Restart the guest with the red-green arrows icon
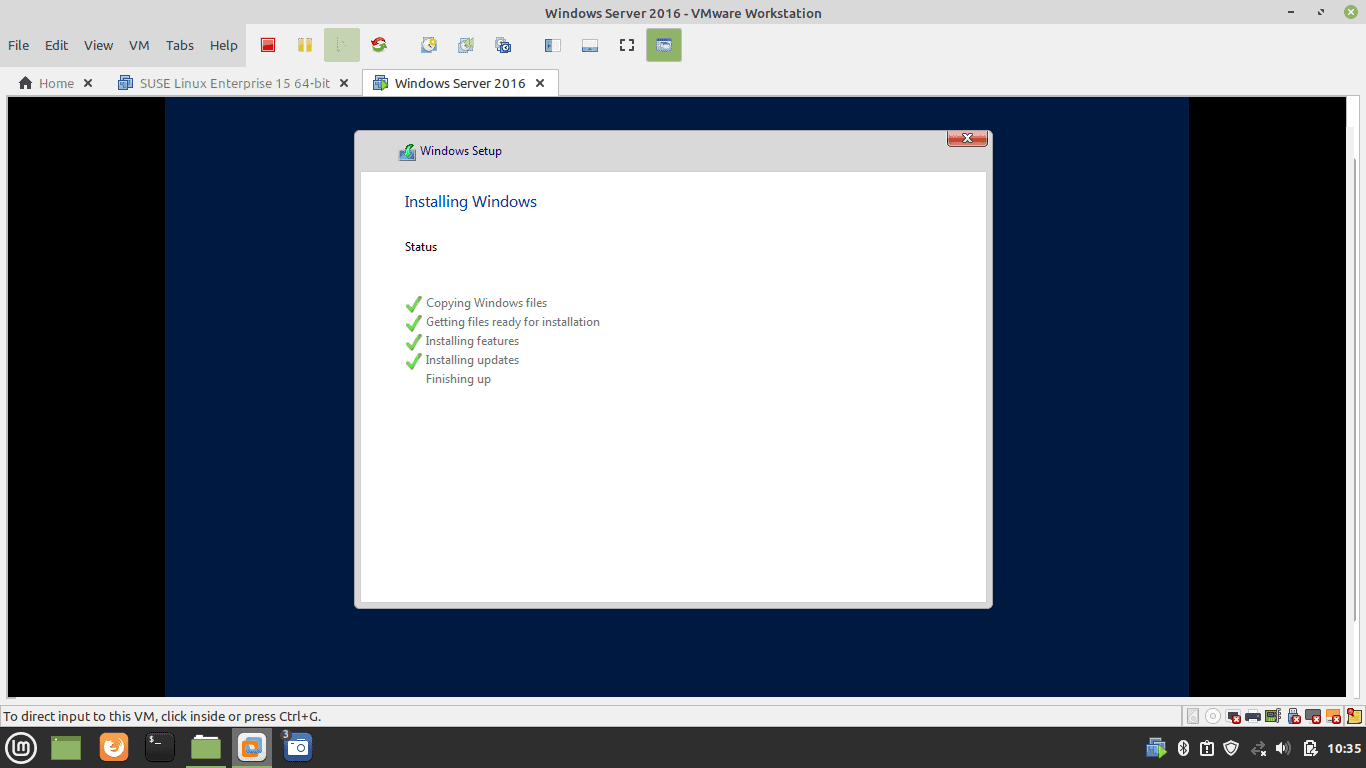Image resolution: width=1366 pixels, height=768 pixels. tap(379, 45)
